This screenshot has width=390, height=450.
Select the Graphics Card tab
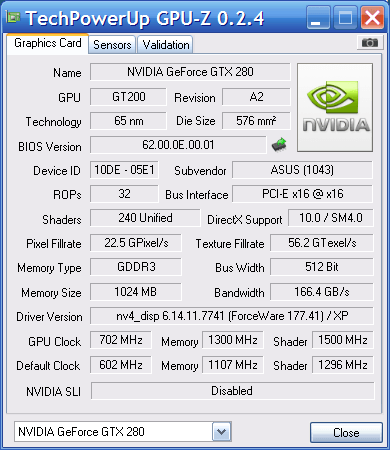48,43
